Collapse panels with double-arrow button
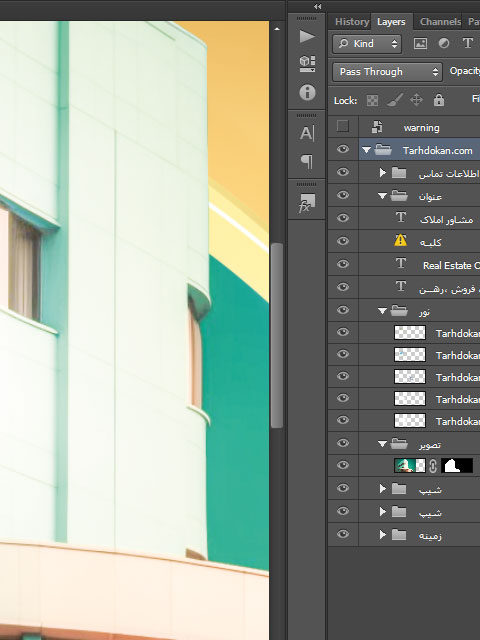This screenshot has height=640, width=480. coord(318,7)
